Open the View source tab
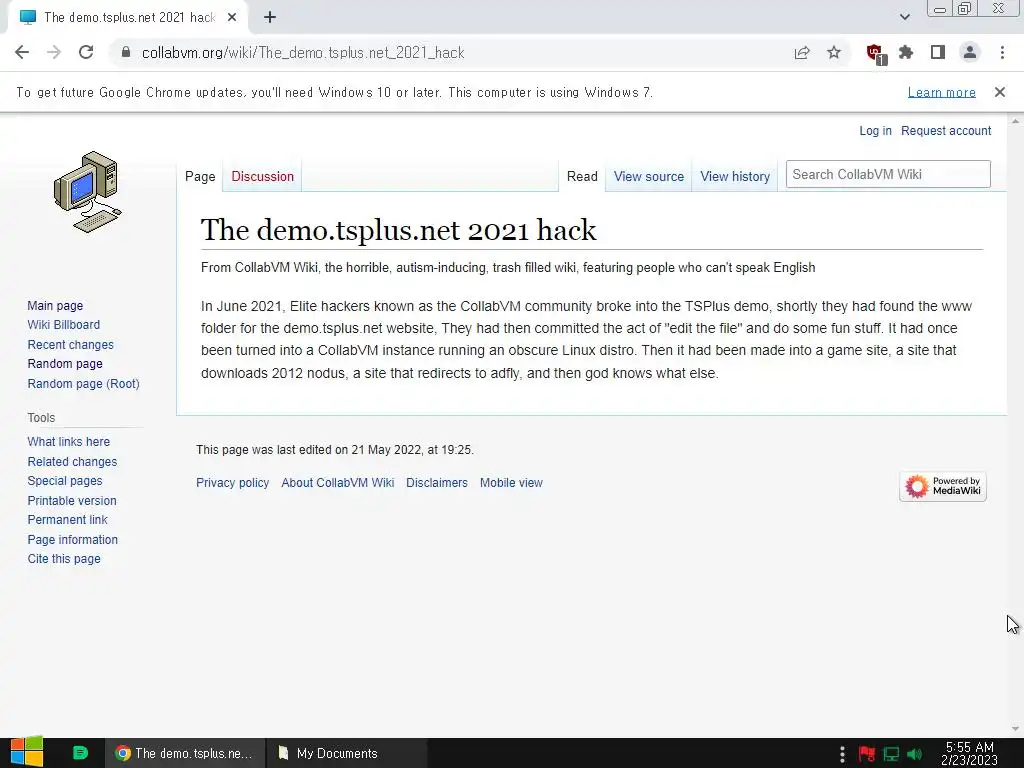The image size is (1024, 768). click(x=648, y=176)
